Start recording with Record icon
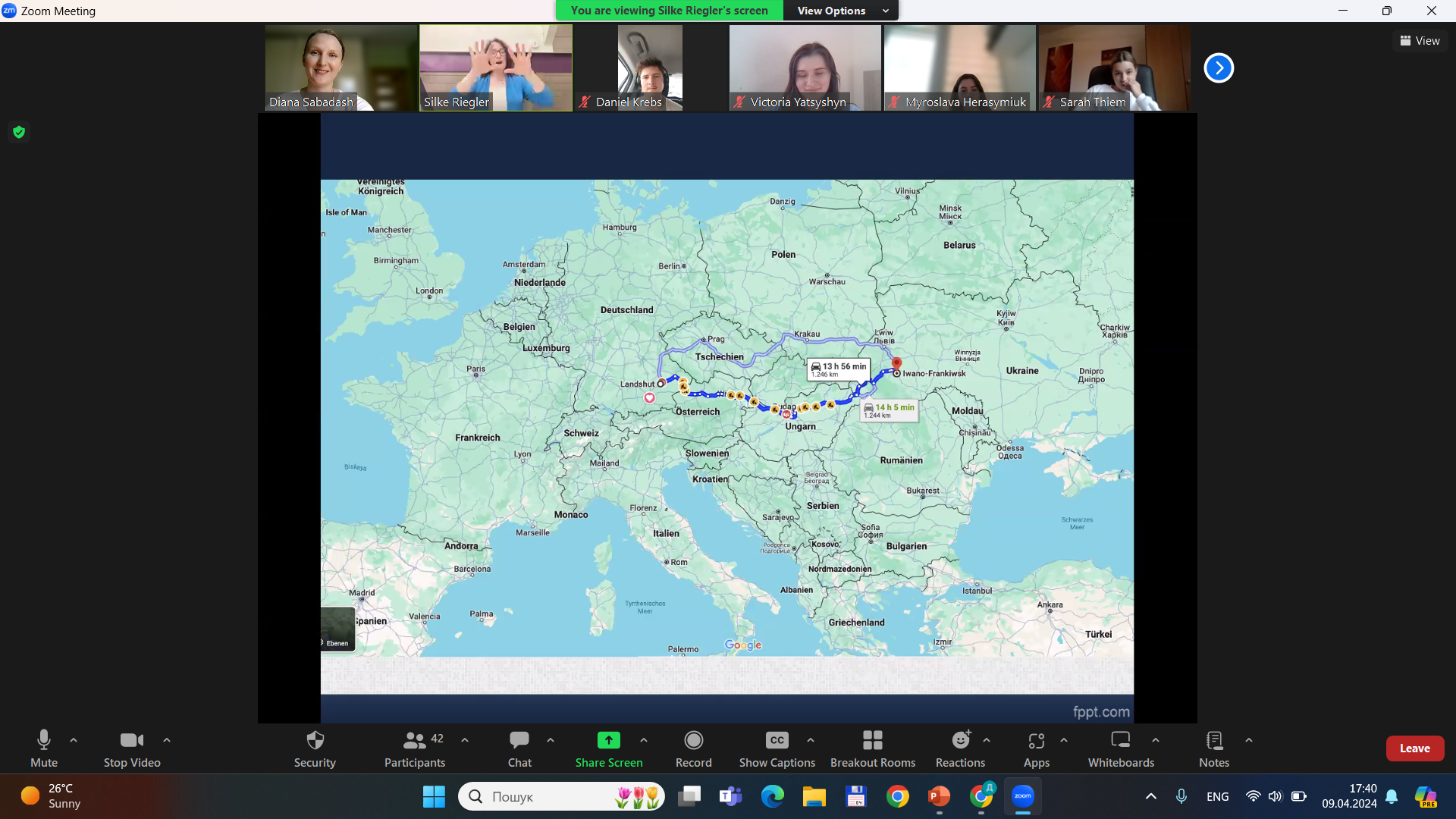 point(693,748)
